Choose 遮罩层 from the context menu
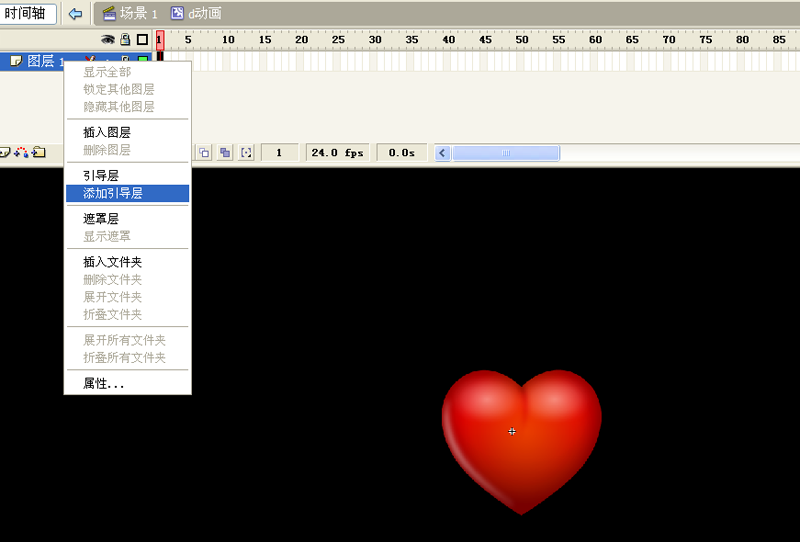 [128, 219]
